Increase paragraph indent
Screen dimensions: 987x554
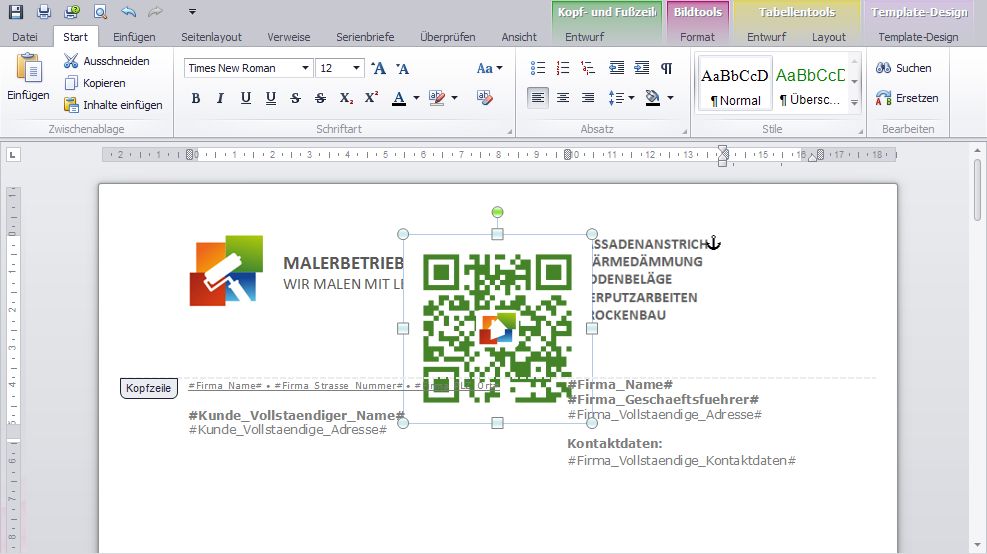tap(641, 68)
